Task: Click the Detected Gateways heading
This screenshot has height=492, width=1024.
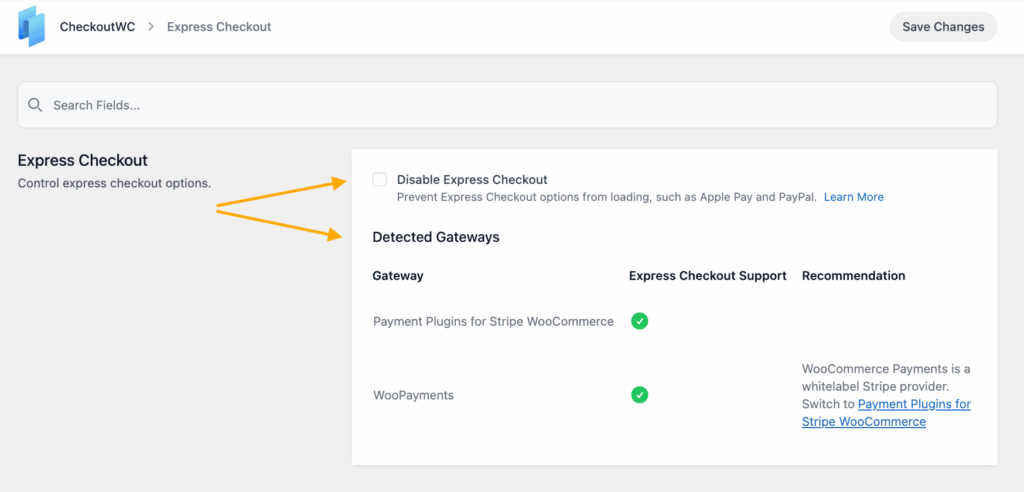Action: tap(436, 237)
